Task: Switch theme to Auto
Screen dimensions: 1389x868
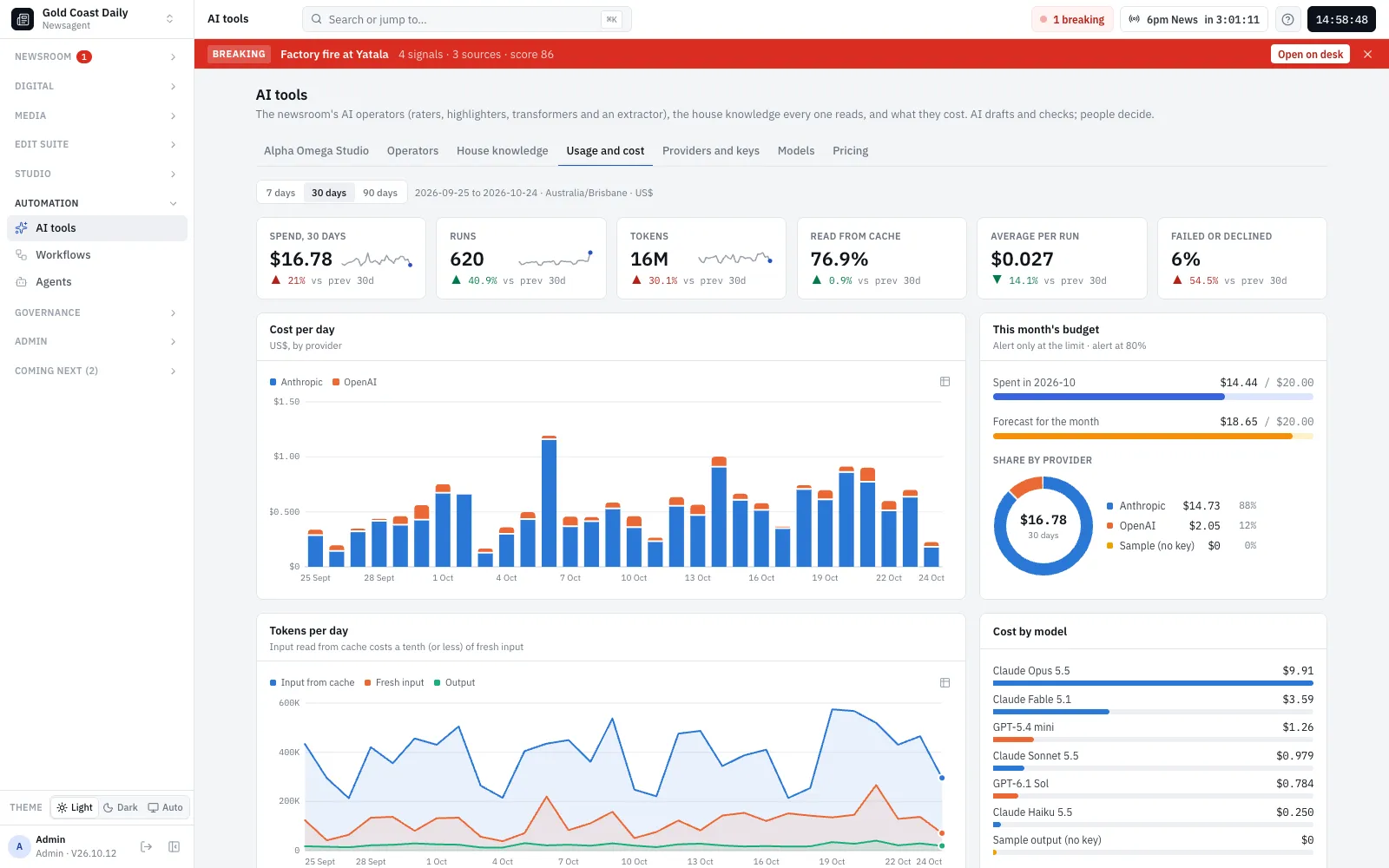Action: (x=166, y=807)
